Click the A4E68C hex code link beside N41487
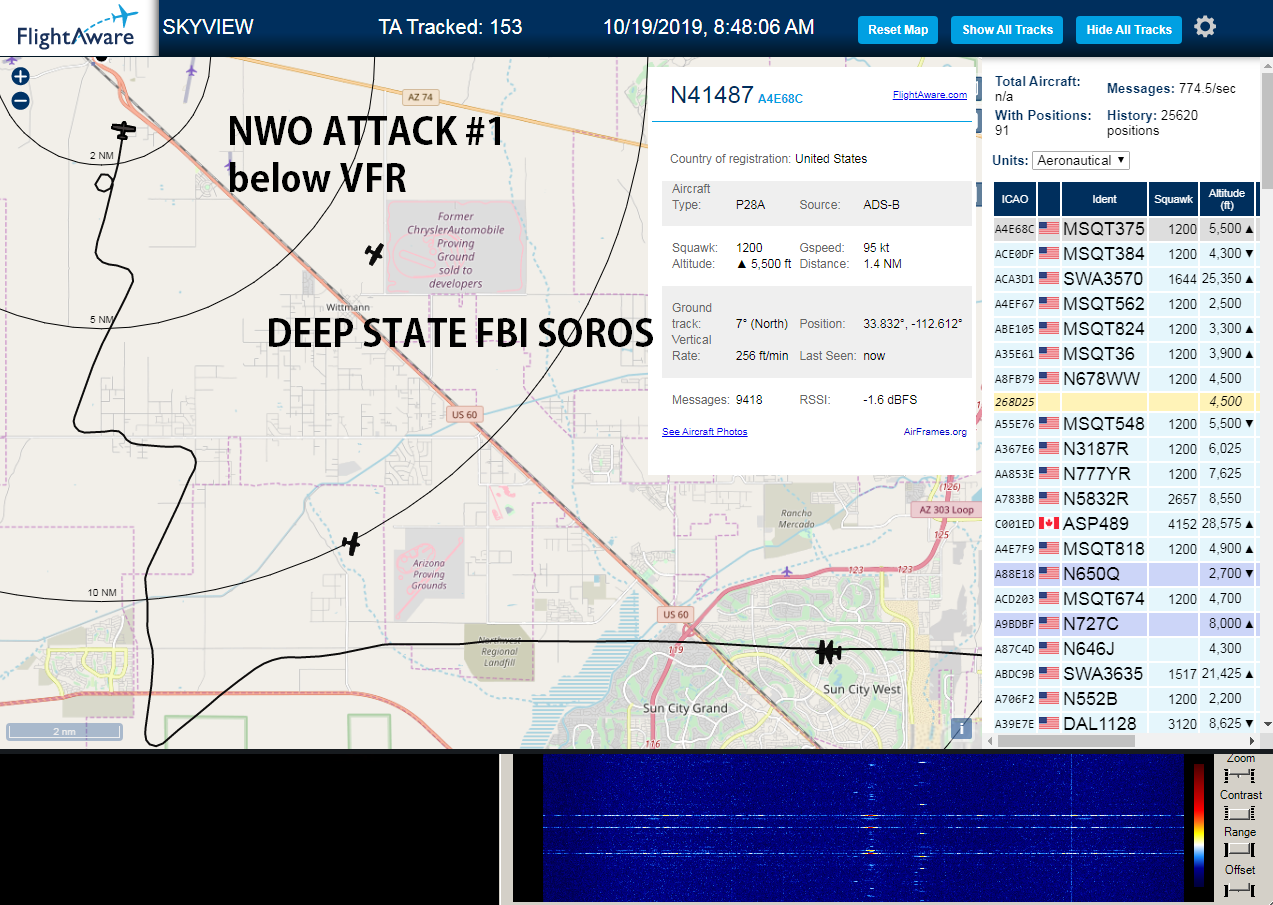Image resolution: width=1273 pixels, height=905 pixels. click(780, 99)
